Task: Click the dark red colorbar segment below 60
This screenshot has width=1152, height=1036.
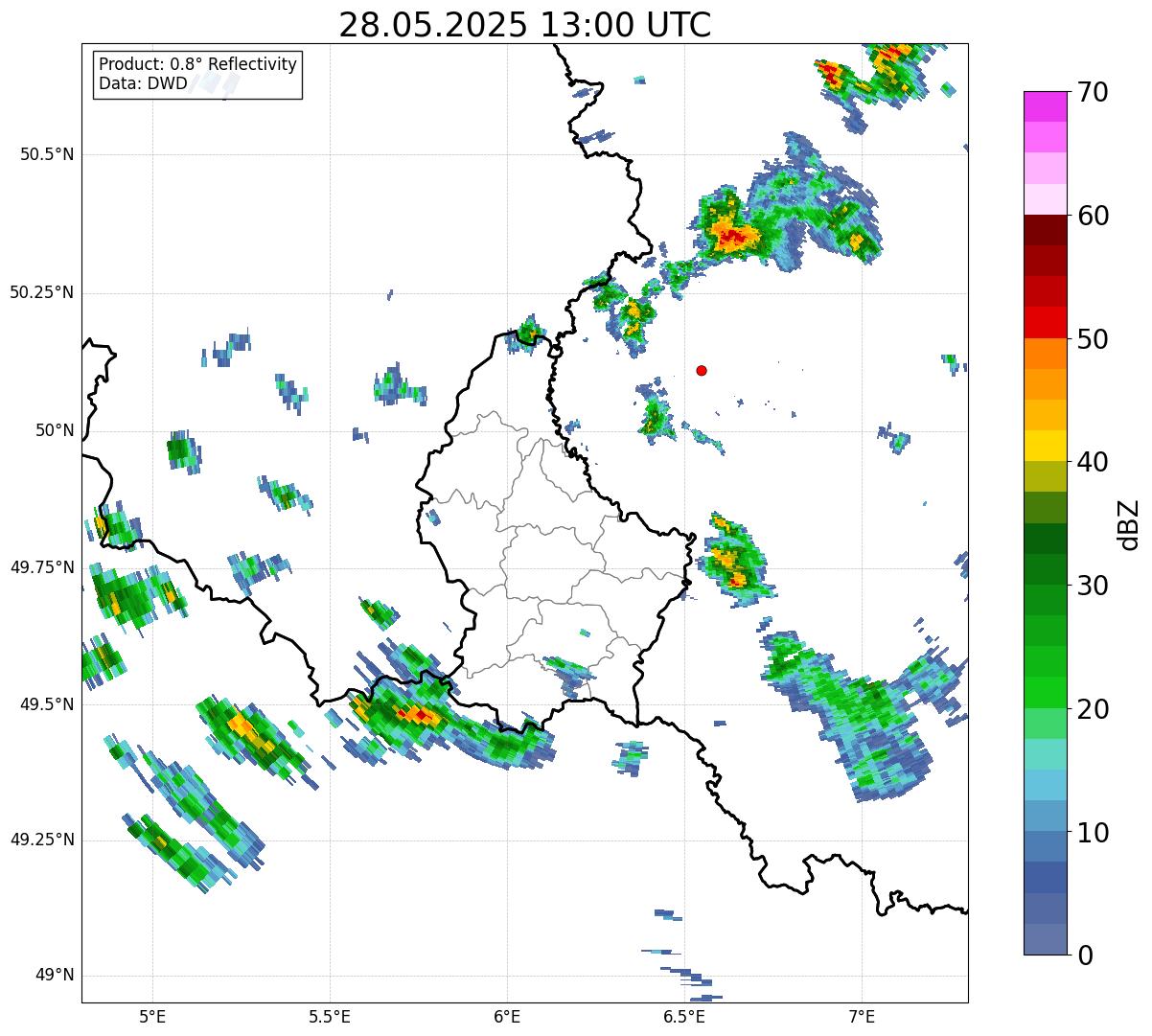Action: click(x=1046, y=230)
